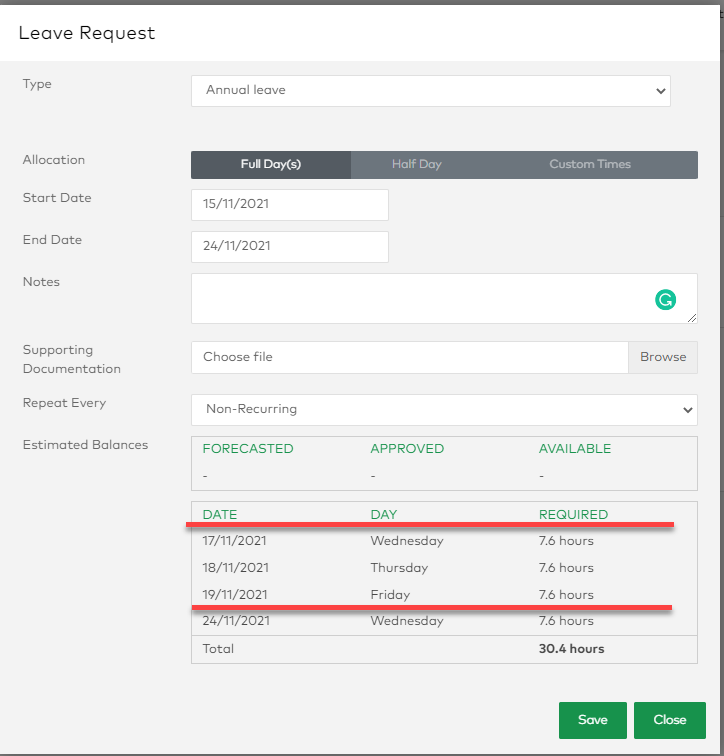
Task: Focus the Notes text area
Action: pyautogui.click(x=444, y=298)
